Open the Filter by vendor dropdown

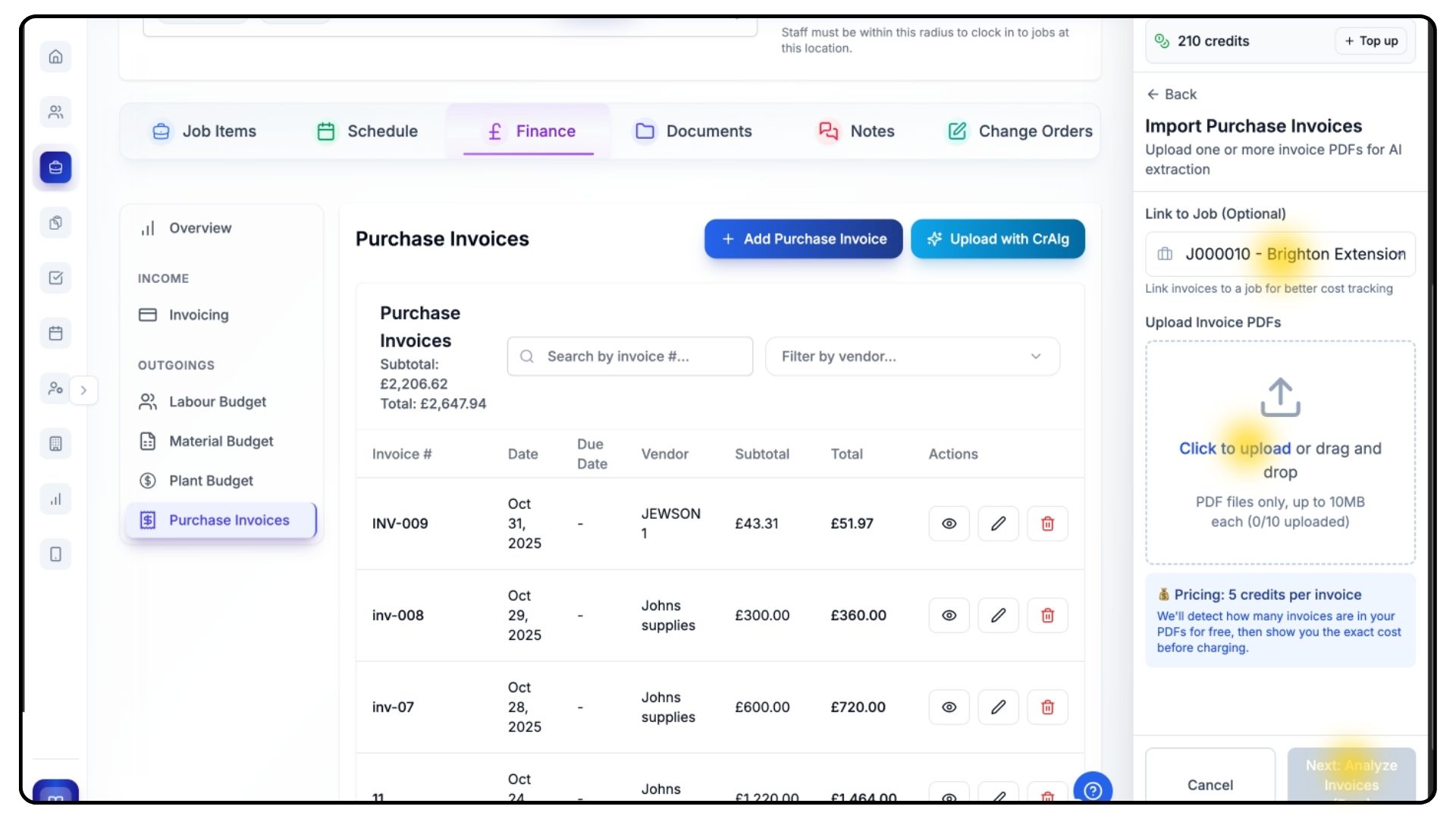coord(912,356)
